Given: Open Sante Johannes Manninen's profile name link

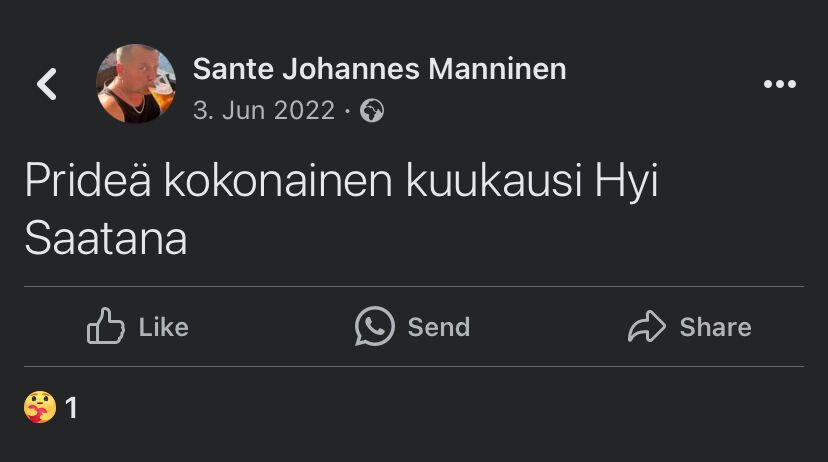Looking at the screenshot, I should tap(379, 69).
